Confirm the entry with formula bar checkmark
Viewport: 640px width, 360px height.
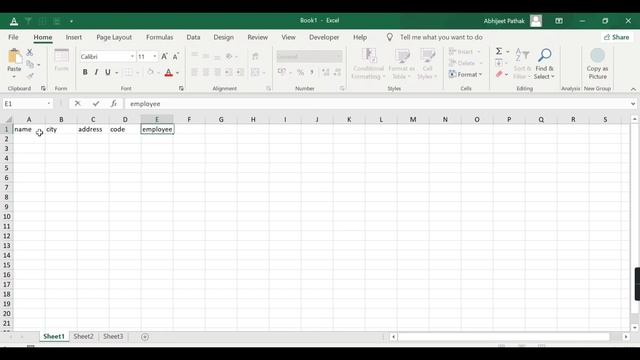[96, 104]
